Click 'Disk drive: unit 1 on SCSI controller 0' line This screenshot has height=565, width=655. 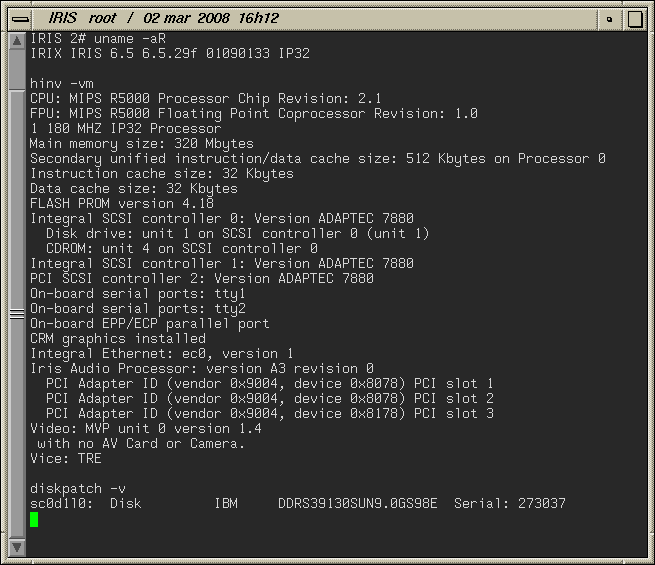[x=238, y=234]
